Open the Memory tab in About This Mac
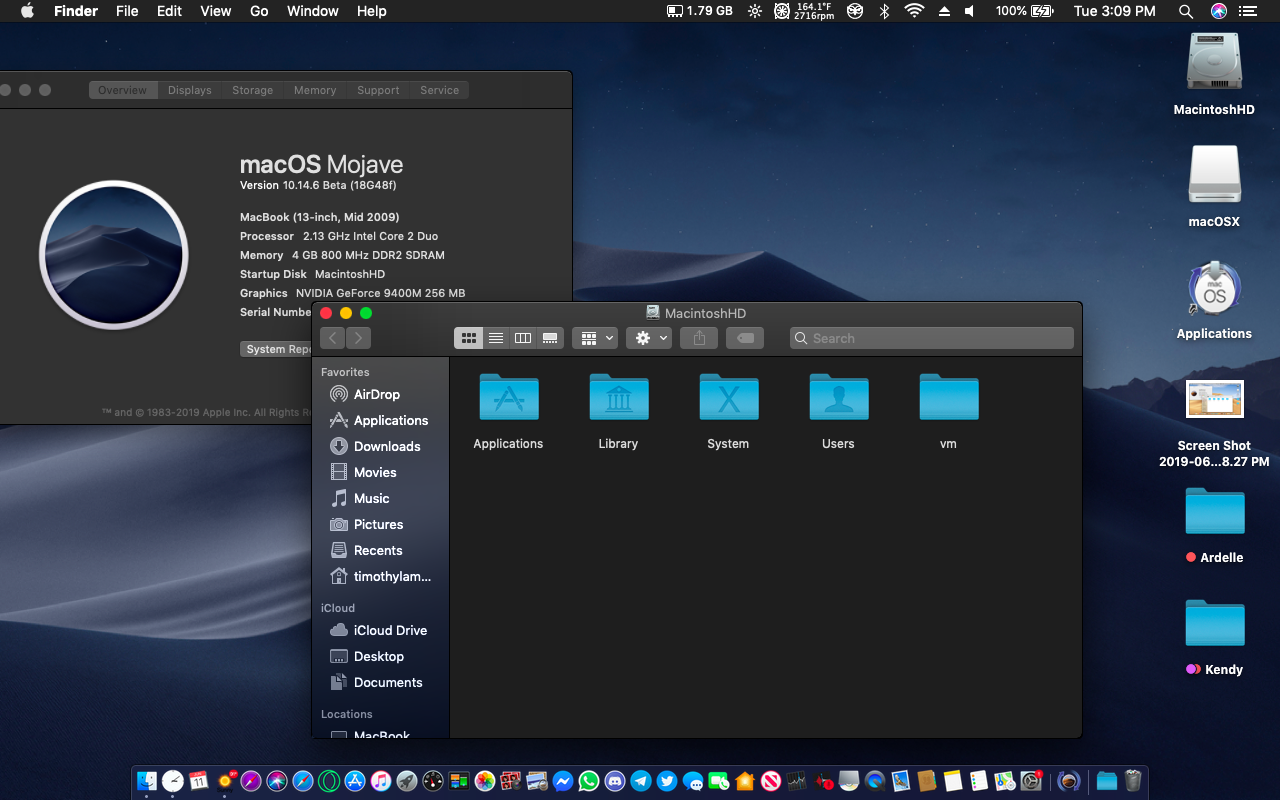1280x800 pixels. [x=315, y=90]
